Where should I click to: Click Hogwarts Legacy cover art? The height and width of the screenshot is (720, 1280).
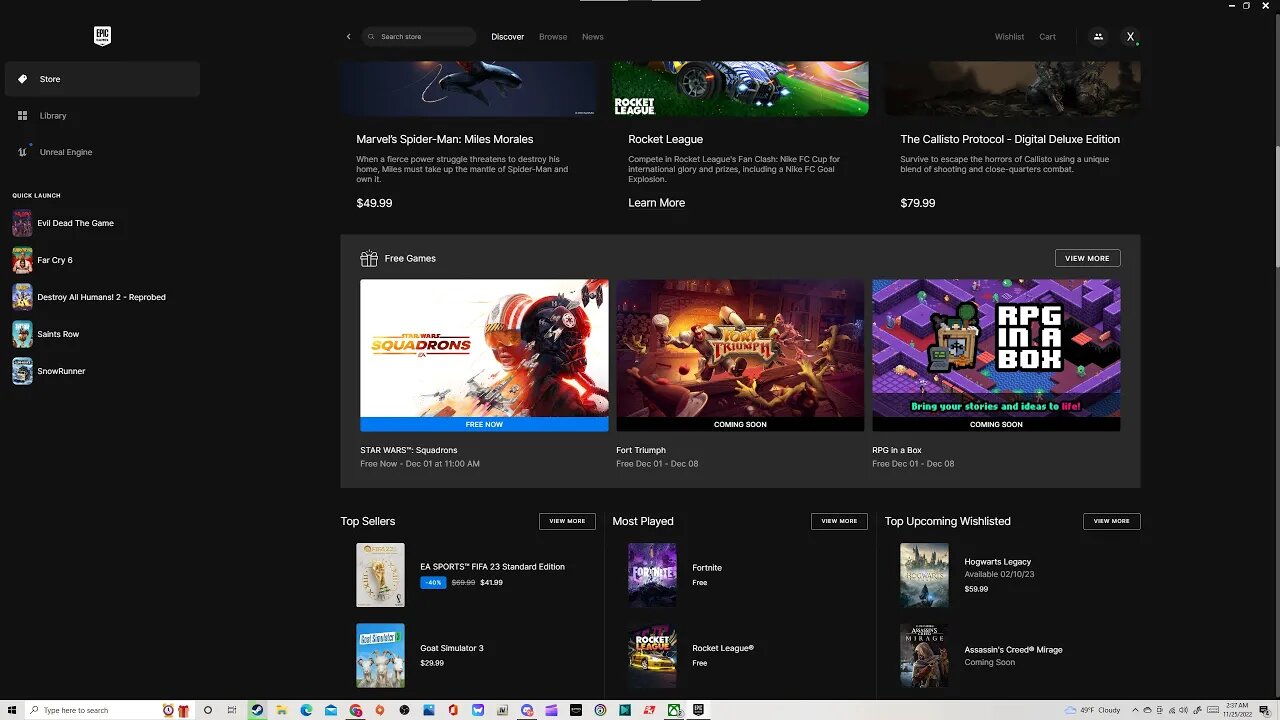[x=924, y=575]
